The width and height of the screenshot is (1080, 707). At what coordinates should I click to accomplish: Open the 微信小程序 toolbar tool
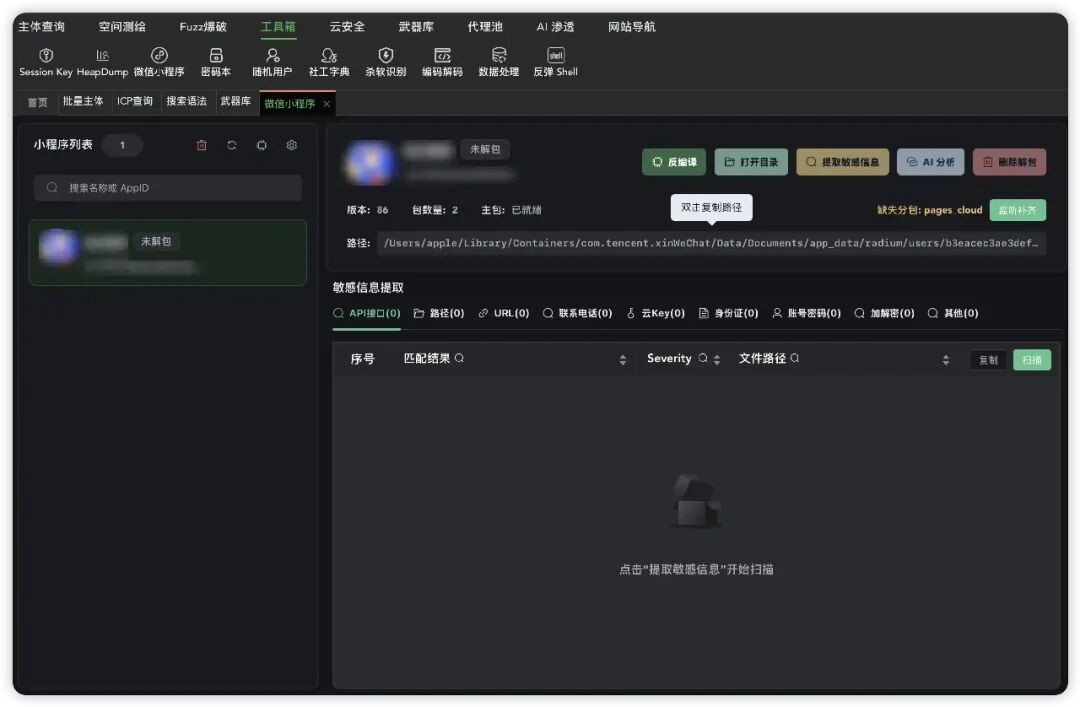pos(159,62)
